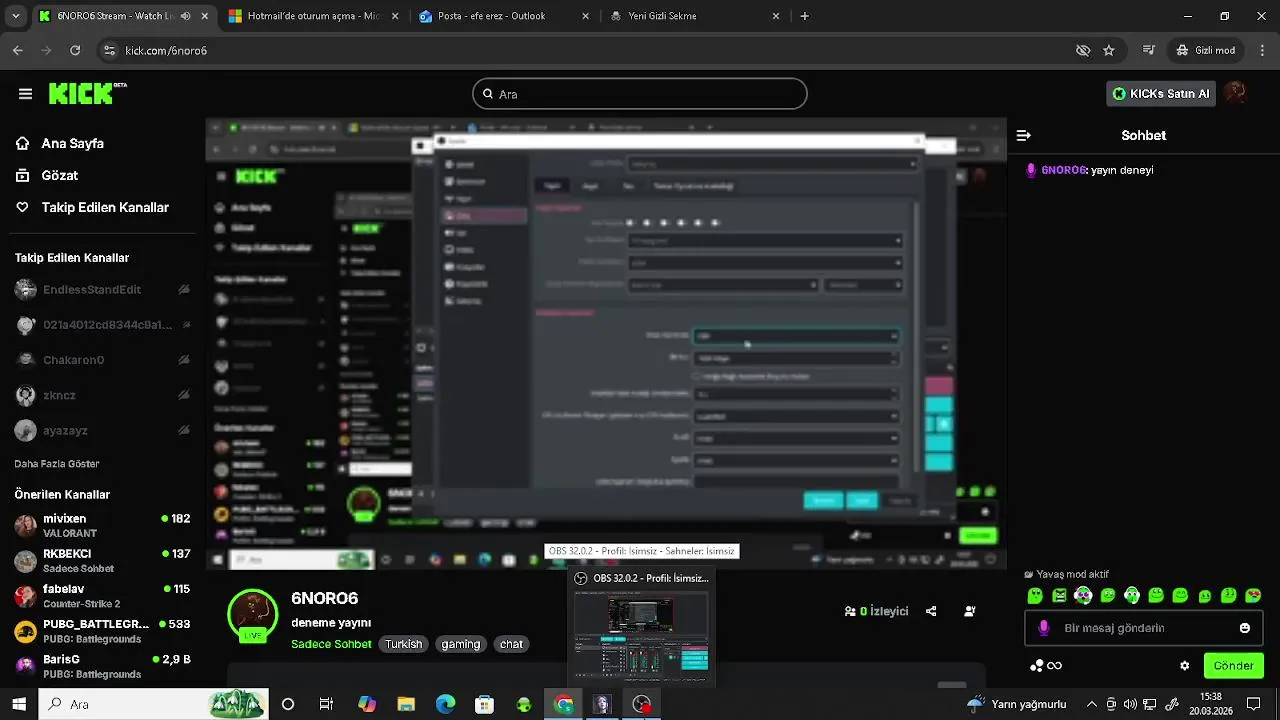Collapse the Sohbet chat panel
This screenshot has width=1280, height=720.
1023,135
